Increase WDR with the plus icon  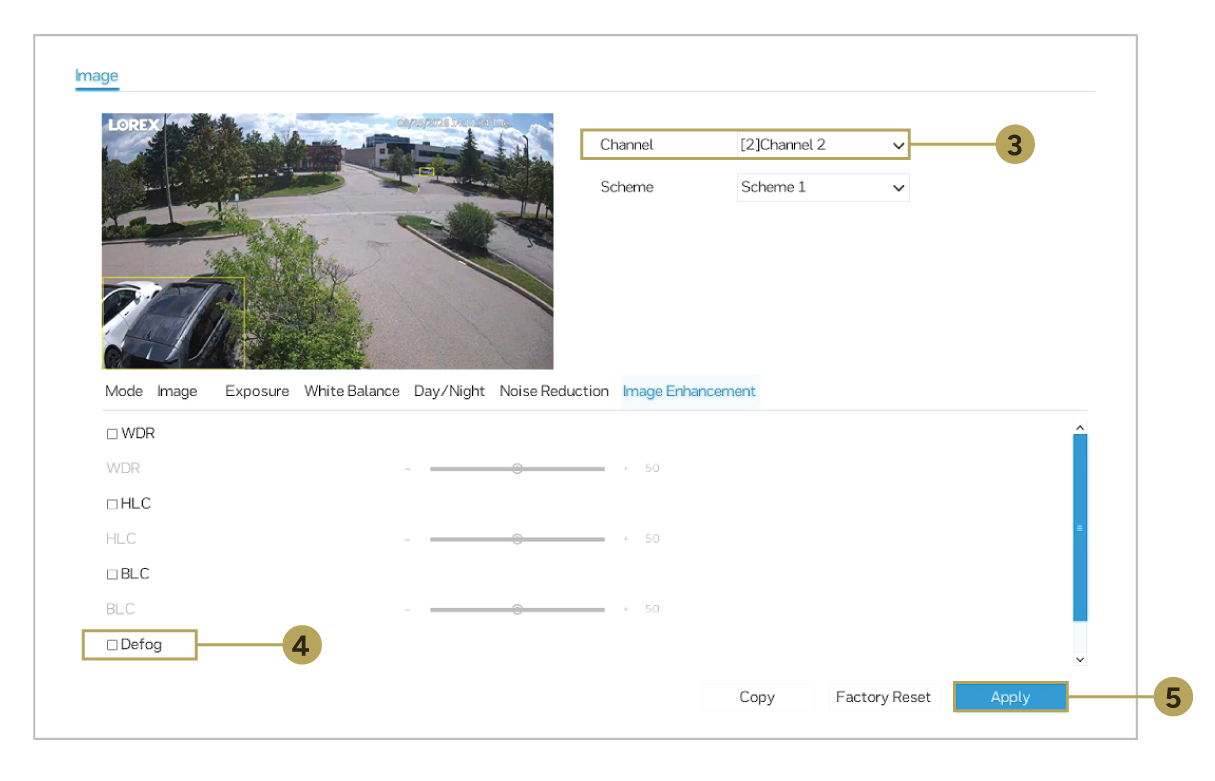pos(626,468)
